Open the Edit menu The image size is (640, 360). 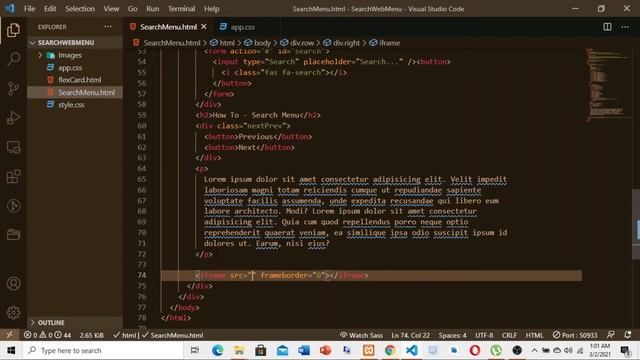coord(50,9)
